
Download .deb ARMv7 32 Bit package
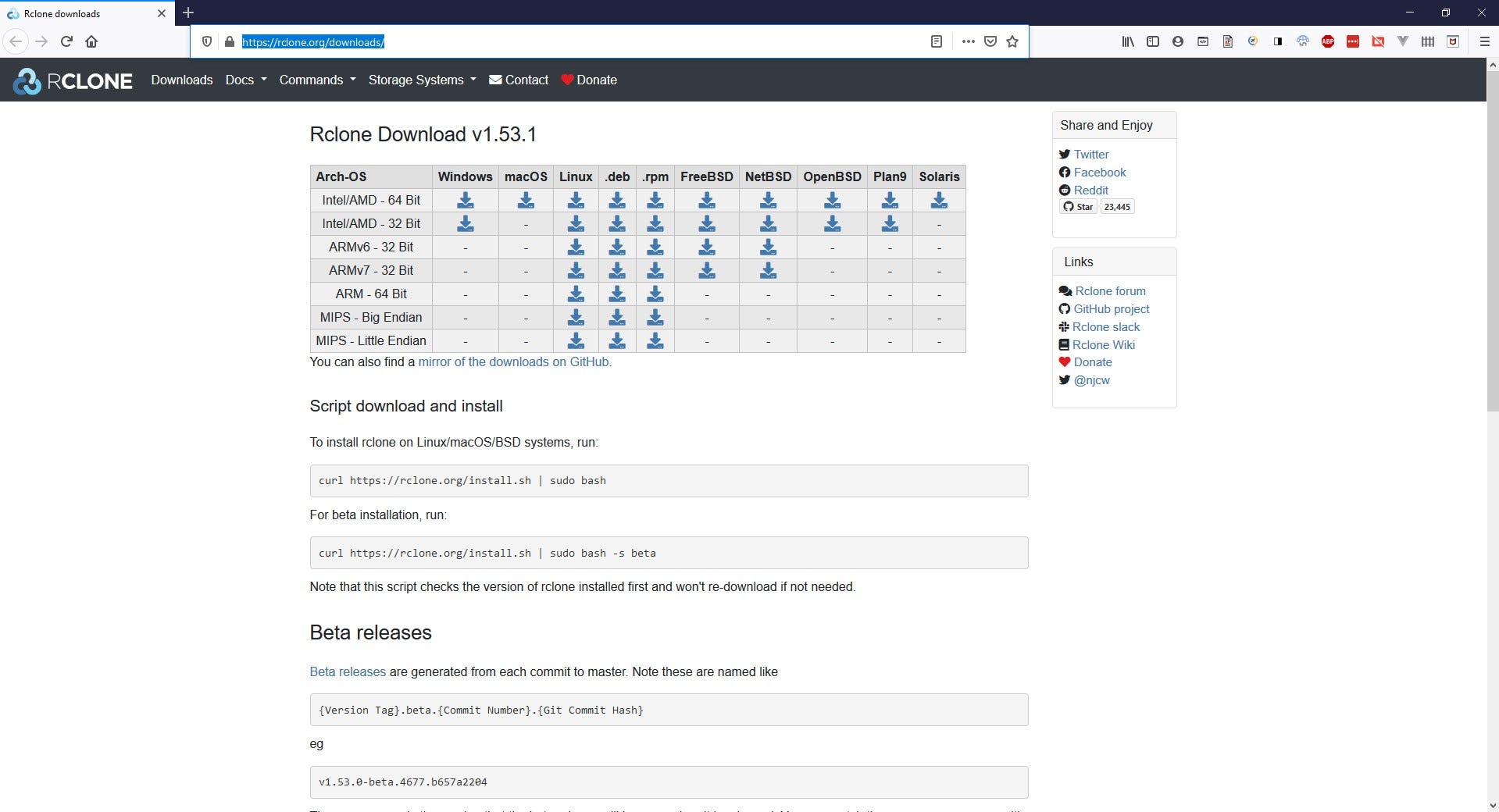pos(617,270)
